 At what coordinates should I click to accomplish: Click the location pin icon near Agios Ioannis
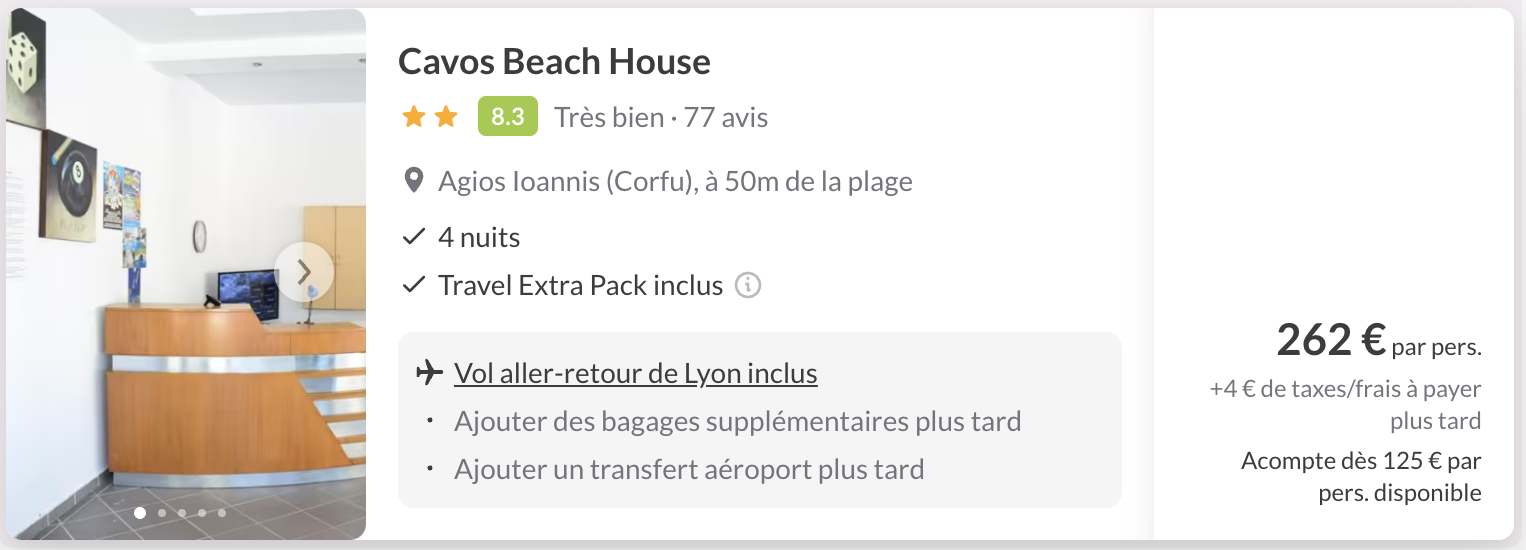413,182
